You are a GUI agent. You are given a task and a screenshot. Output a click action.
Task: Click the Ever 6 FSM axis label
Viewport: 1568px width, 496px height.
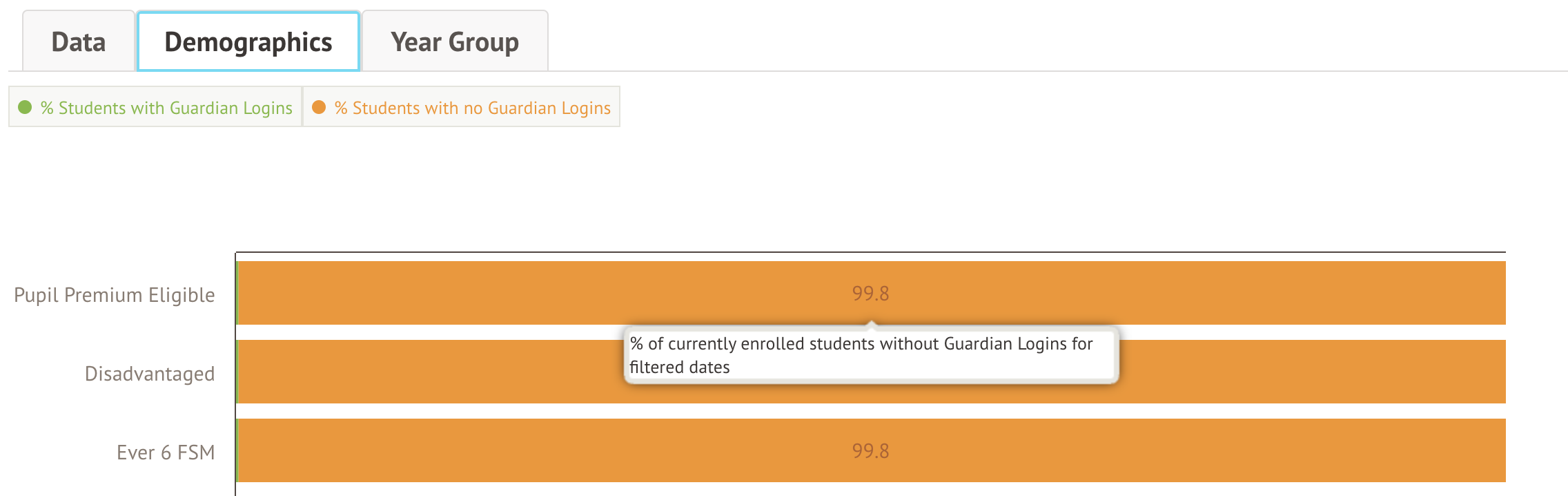click(x=166, y=452)
